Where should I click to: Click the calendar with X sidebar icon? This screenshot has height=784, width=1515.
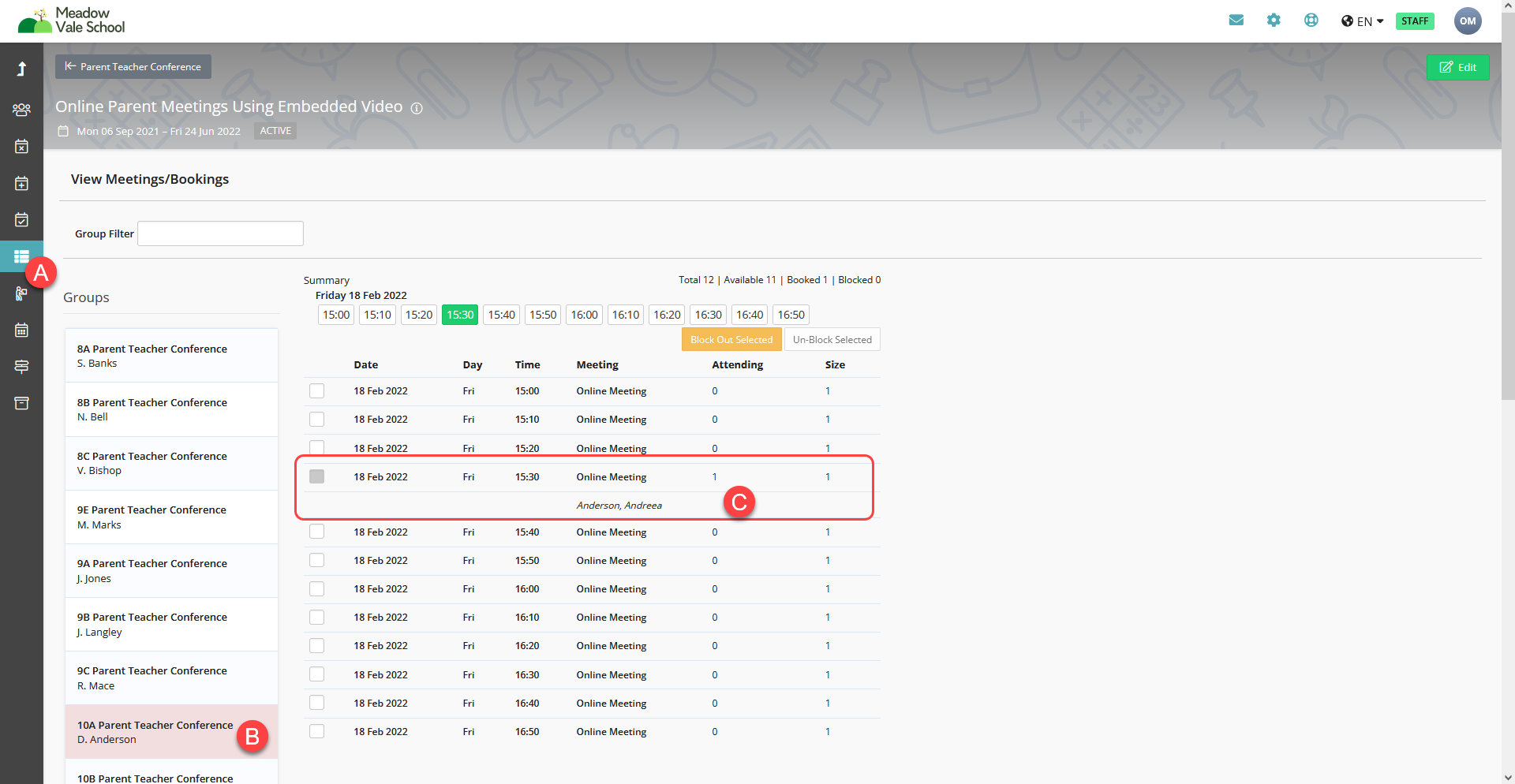[21, 147]
